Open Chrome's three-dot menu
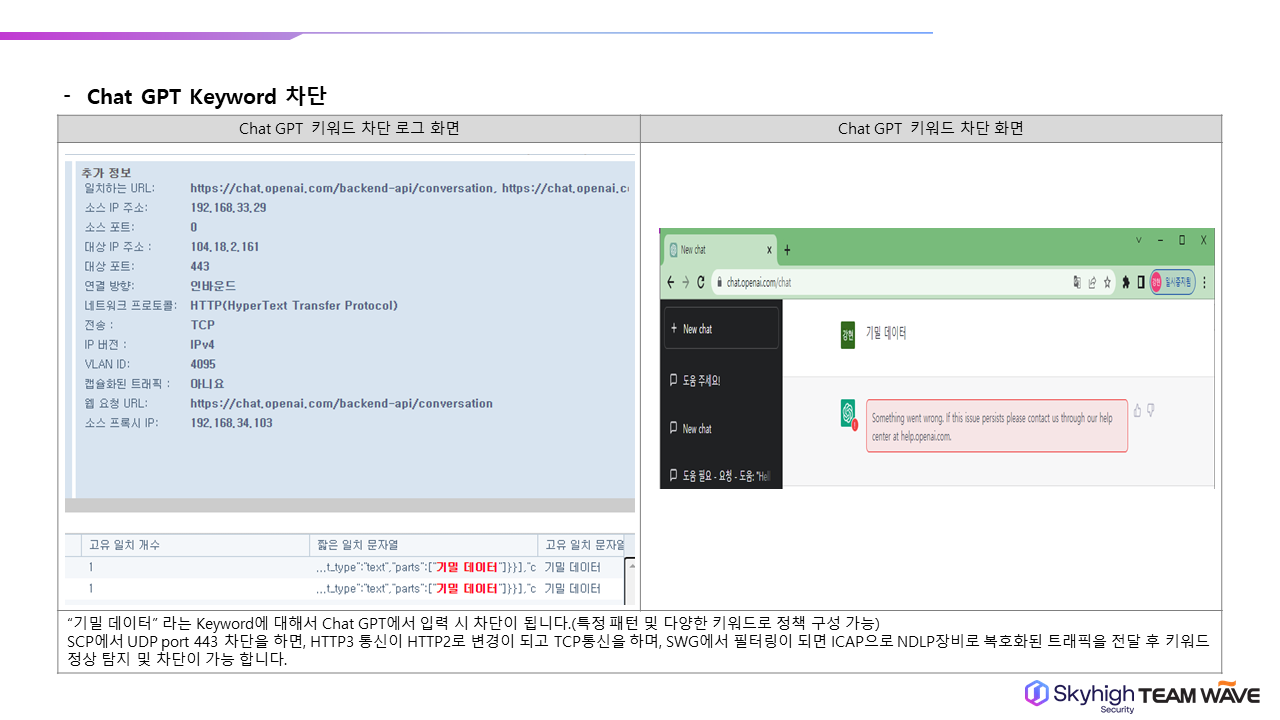 1204,283
